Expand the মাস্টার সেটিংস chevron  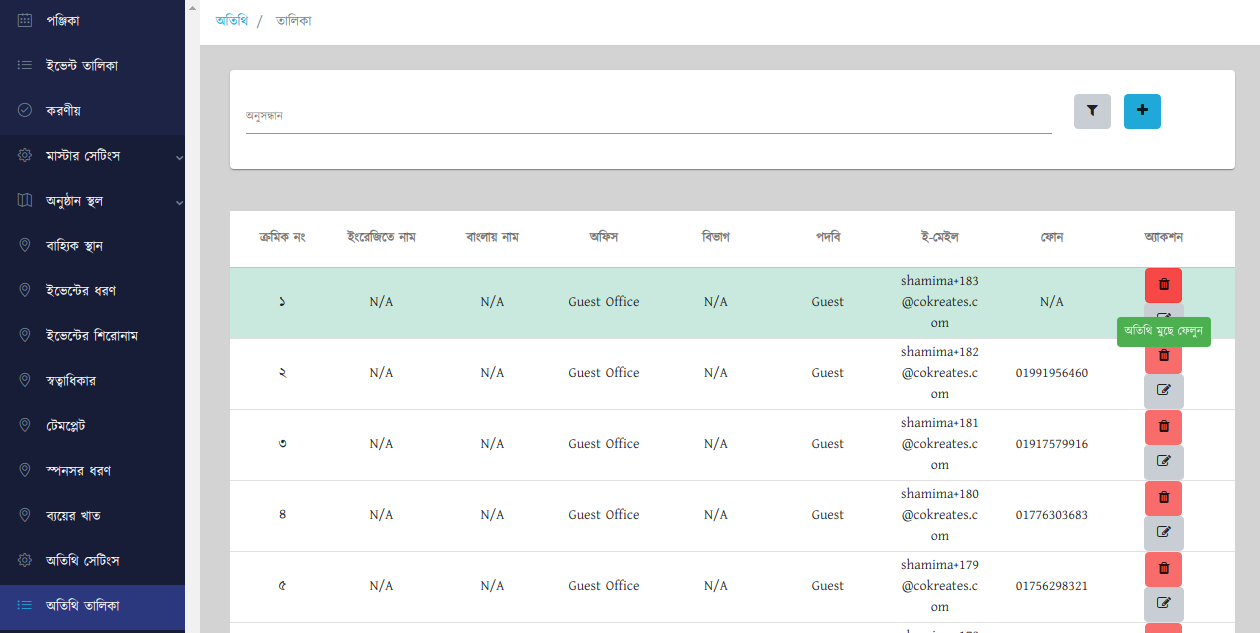179,157
